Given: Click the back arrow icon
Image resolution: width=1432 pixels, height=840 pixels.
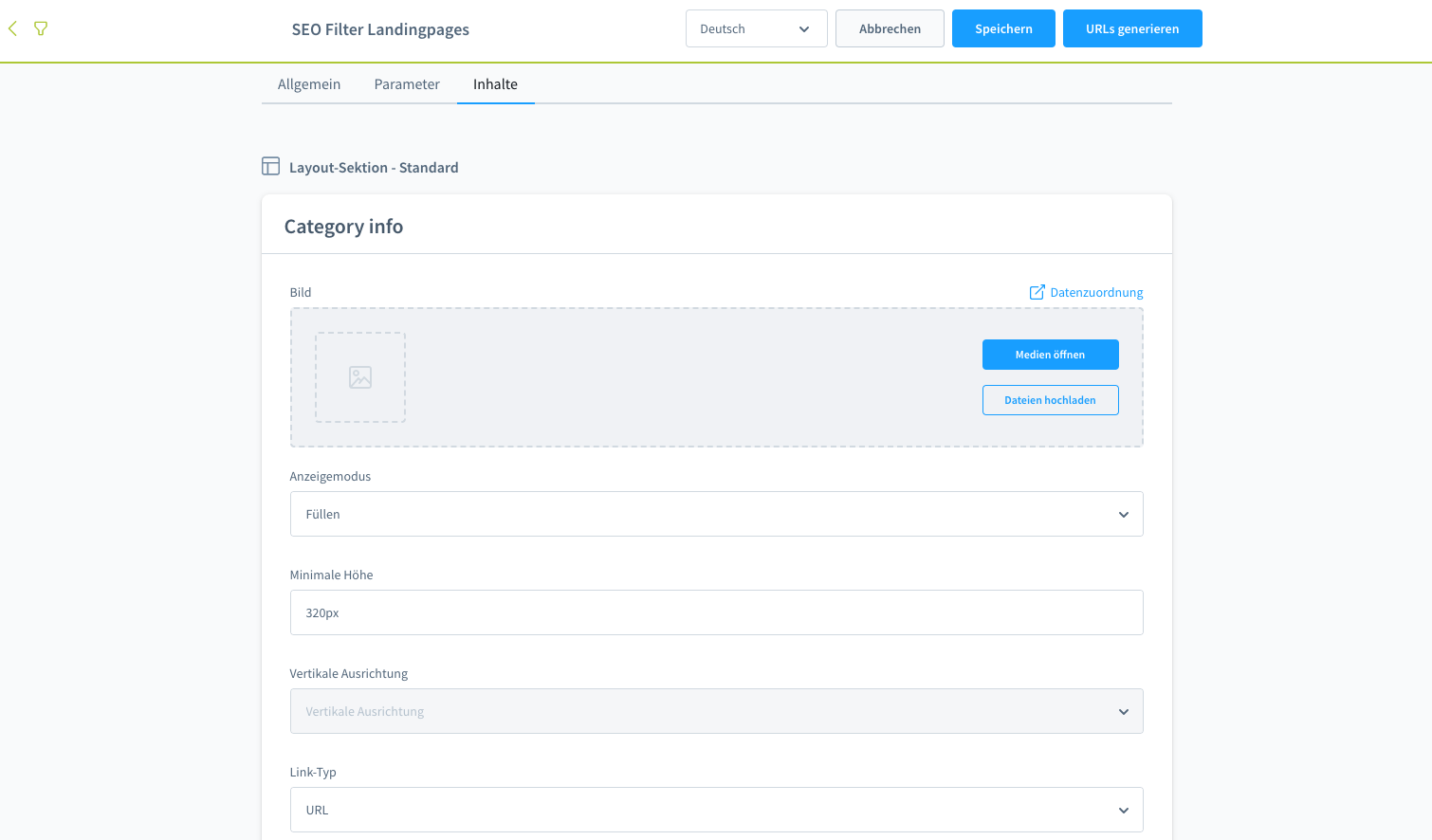Looking at the screenshot, I should [x=13, y=28].
